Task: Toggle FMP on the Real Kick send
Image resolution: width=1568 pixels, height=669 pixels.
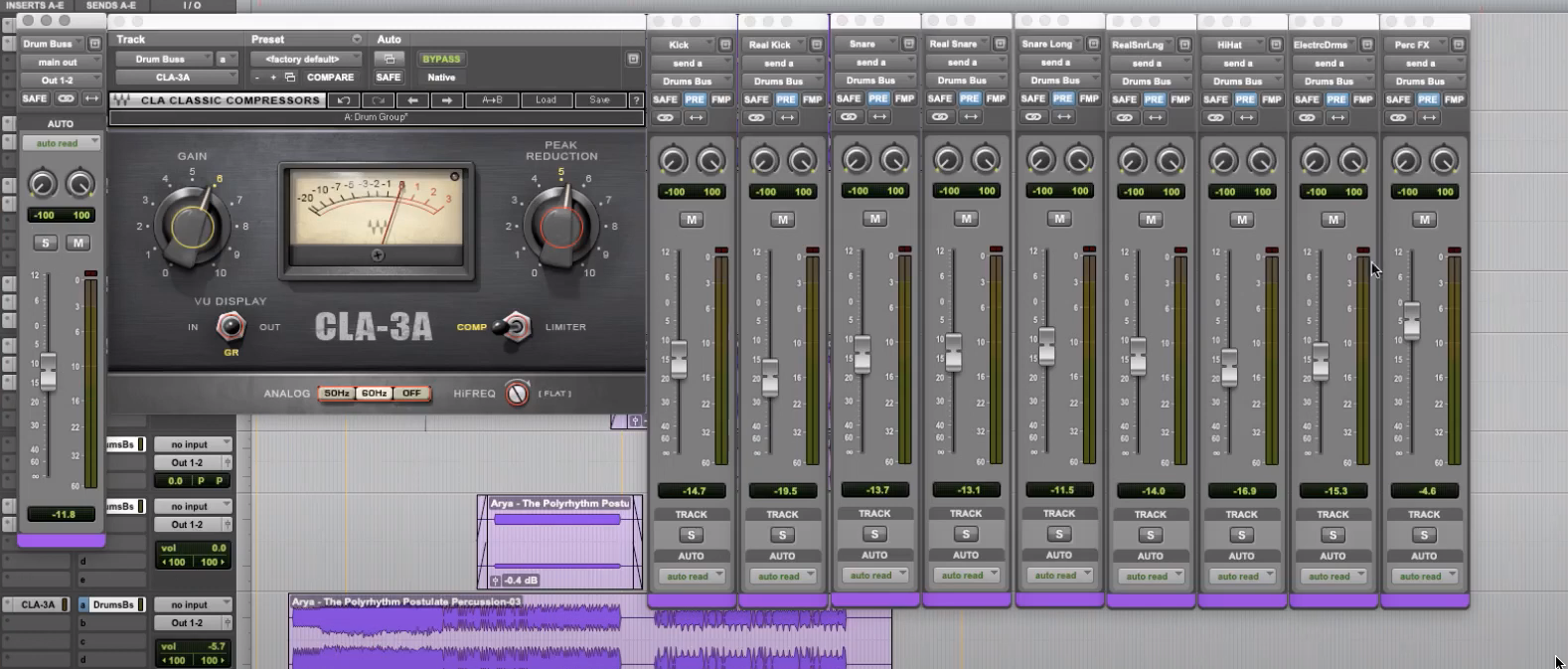Action: 812,99
